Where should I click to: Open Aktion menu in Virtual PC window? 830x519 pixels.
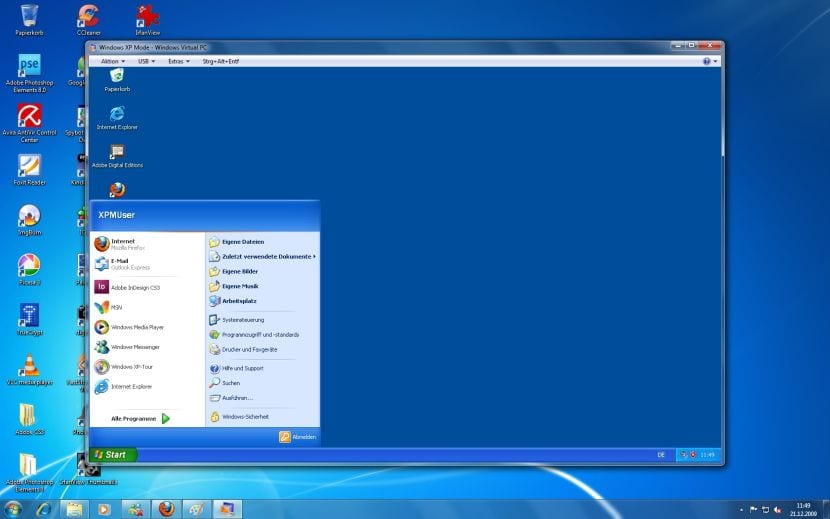point(113,61)
